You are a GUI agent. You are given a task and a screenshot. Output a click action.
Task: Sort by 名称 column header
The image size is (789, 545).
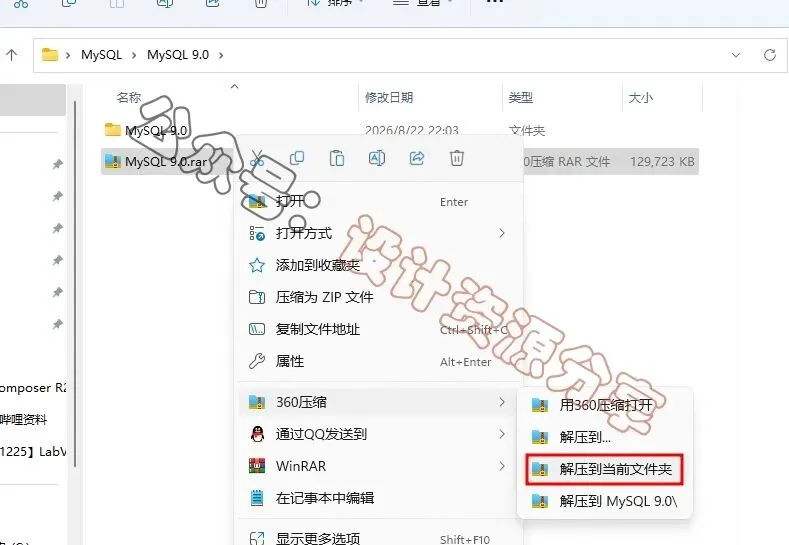(x=129, y=97)
